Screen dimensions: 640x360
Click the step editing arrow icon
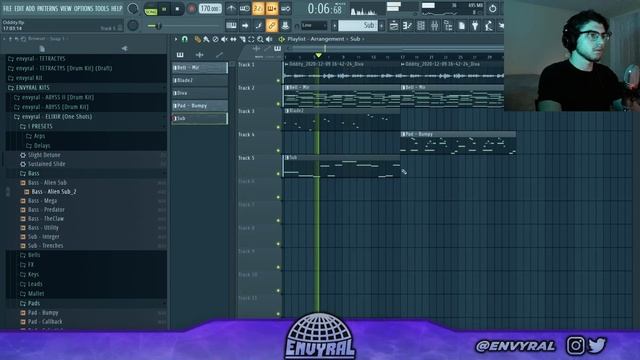tap(245, 25)
